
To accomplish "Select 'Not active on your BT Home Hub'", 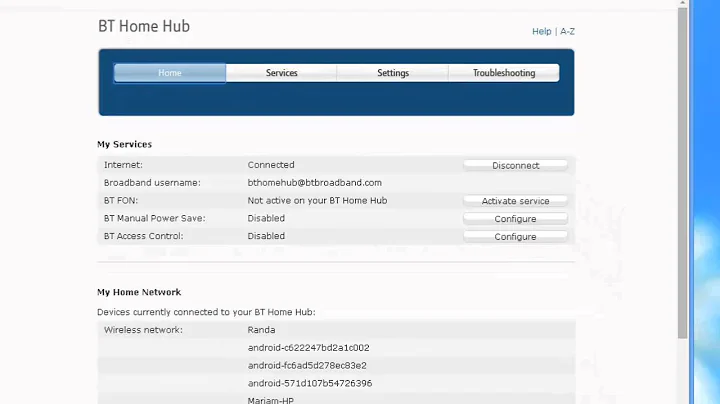I will pos(317,201).
